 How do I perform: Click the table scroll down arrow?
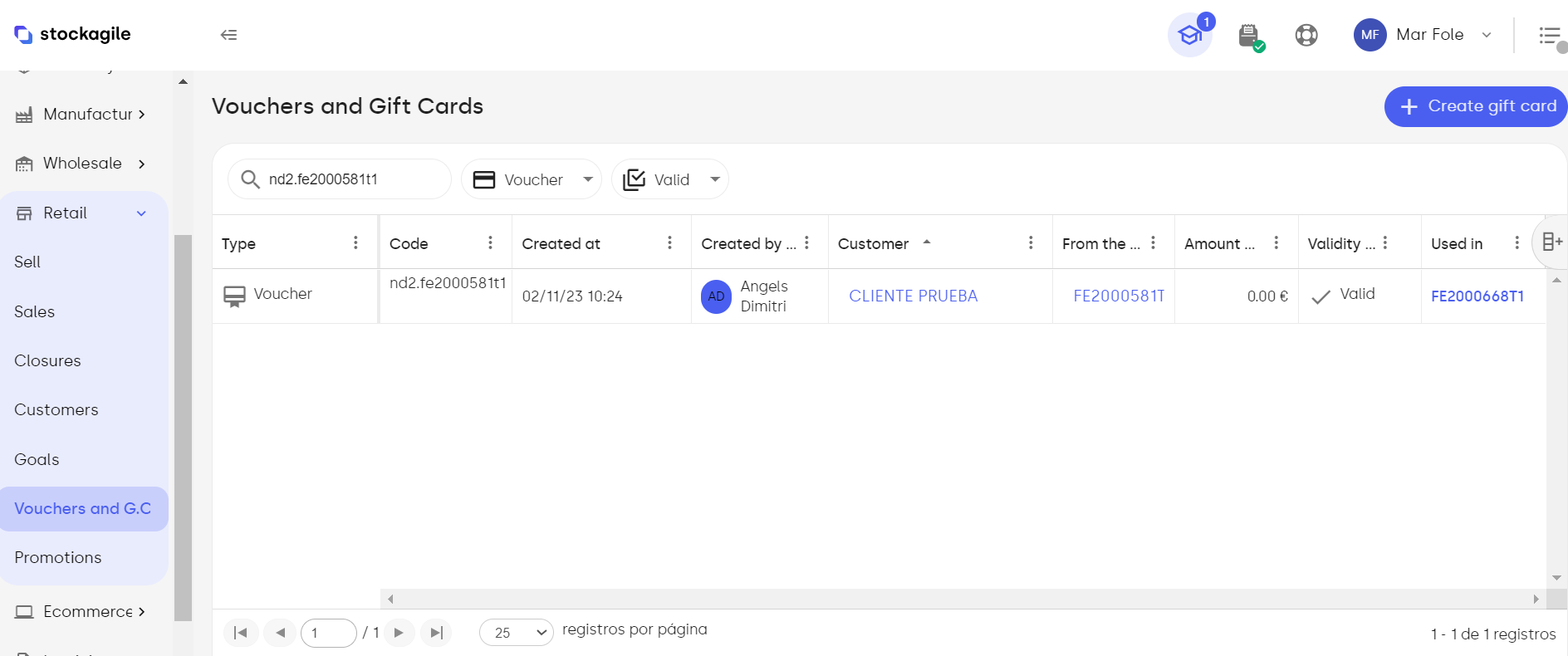point(1556,577)
